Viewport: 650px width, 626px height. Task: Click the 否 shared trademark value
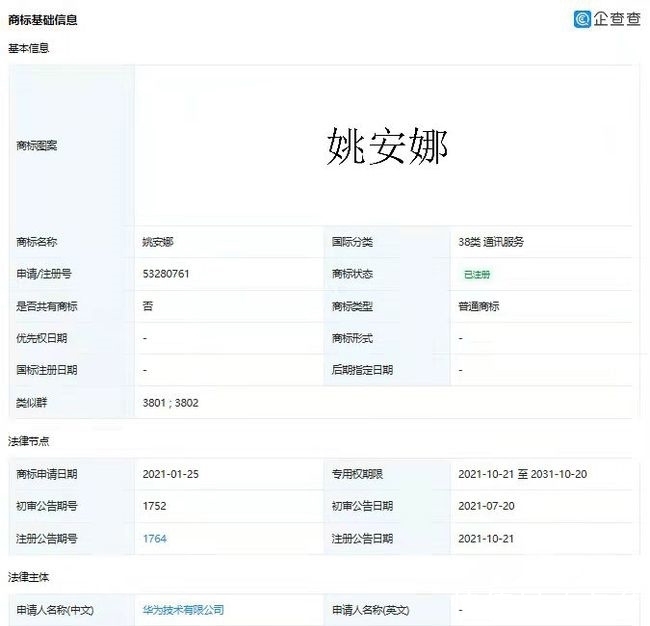(x=148, y=306)
